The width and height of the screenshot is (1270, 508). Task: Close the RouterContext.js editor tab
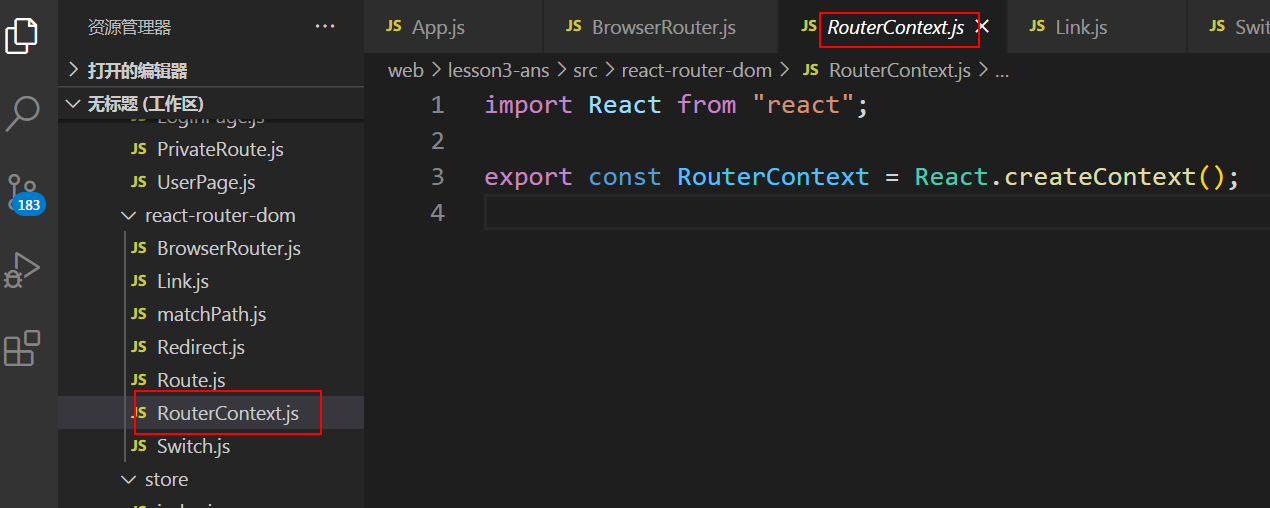point(983,27)
